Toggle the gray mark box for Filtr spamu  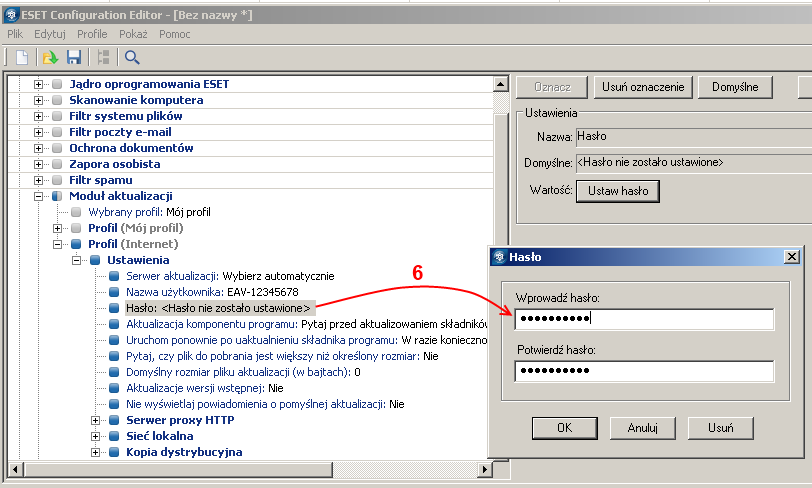[x=57, y=180]
